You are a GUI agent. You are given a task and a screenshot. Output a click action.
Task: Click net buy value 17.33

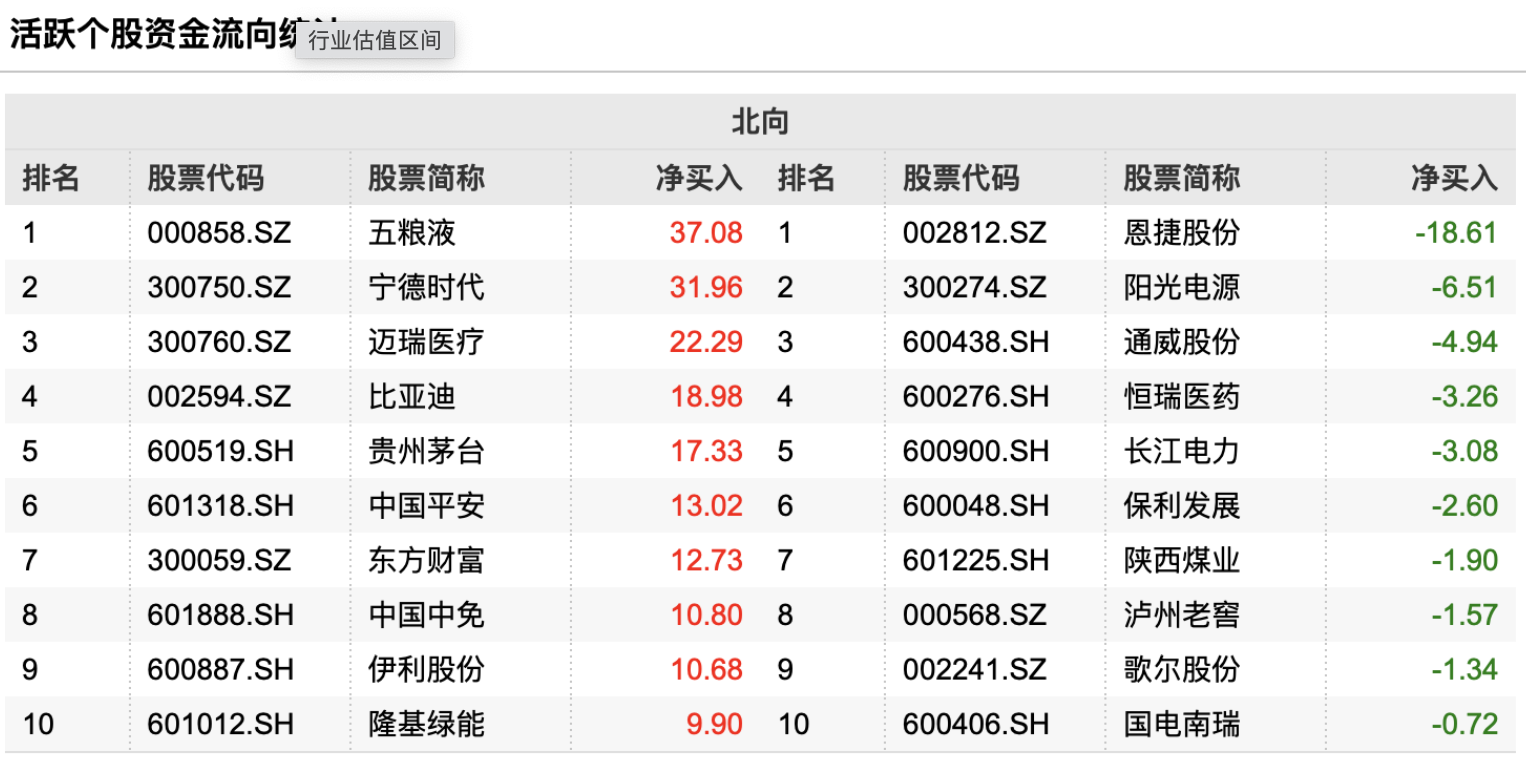coord(706,451)
